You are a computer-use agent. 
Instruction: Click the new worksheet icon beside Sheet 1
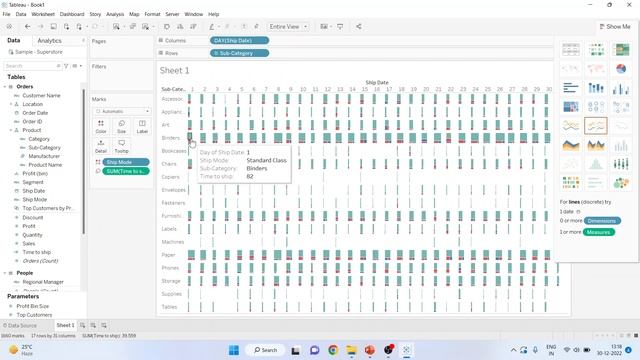point(82,325)
